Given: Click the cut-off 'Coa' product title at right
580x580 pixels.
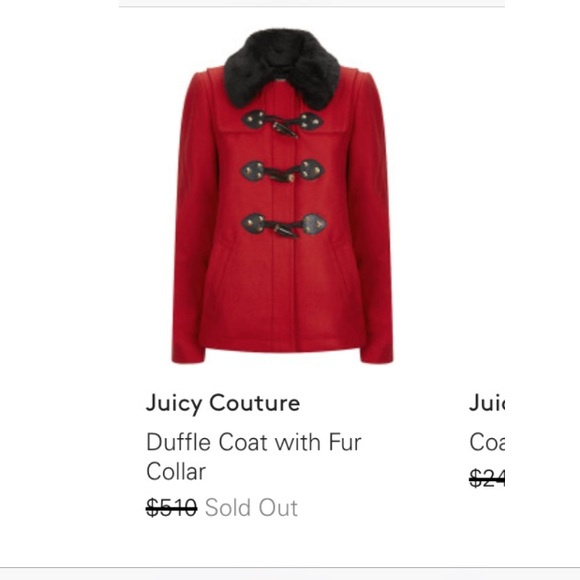Looking at the screenshot, I should (487, 442).
